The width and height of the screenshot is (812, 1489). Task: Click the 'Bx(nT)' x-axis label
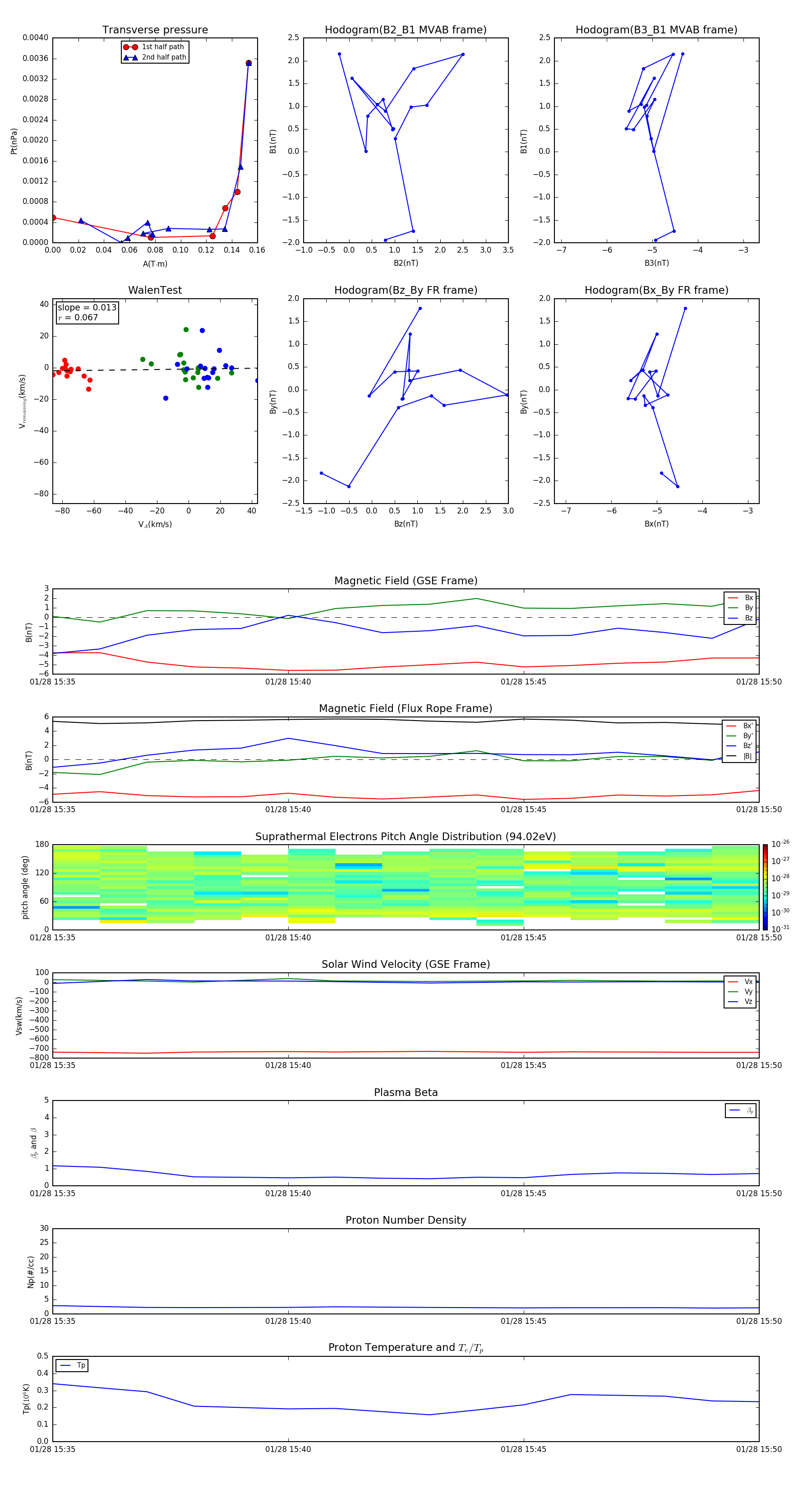coord(656,524)
